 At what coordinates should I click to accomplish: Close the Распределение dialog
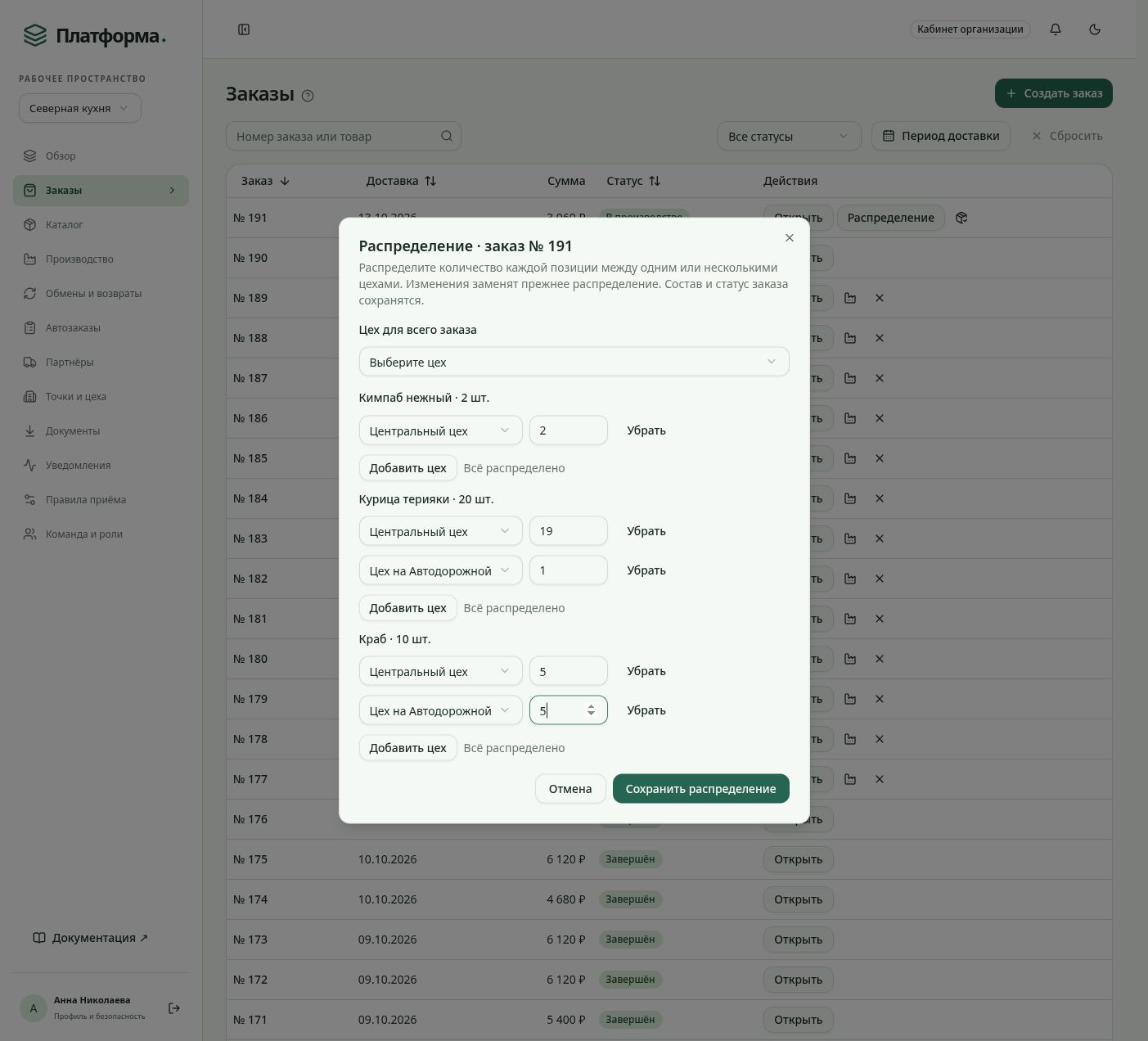tap(790, 237)
